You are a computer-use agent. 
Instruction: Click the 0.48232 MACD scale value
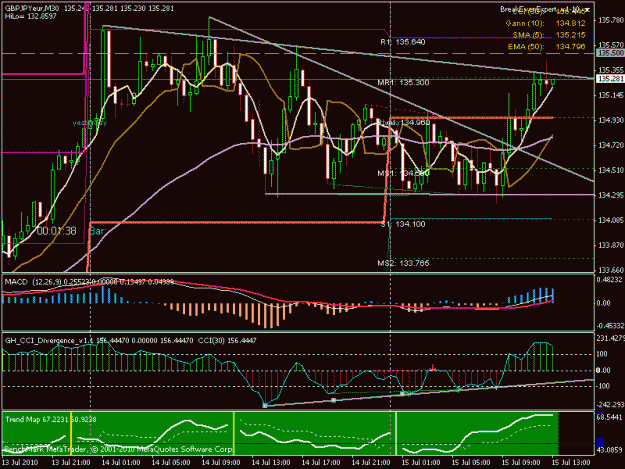click(x=610, y=280)
